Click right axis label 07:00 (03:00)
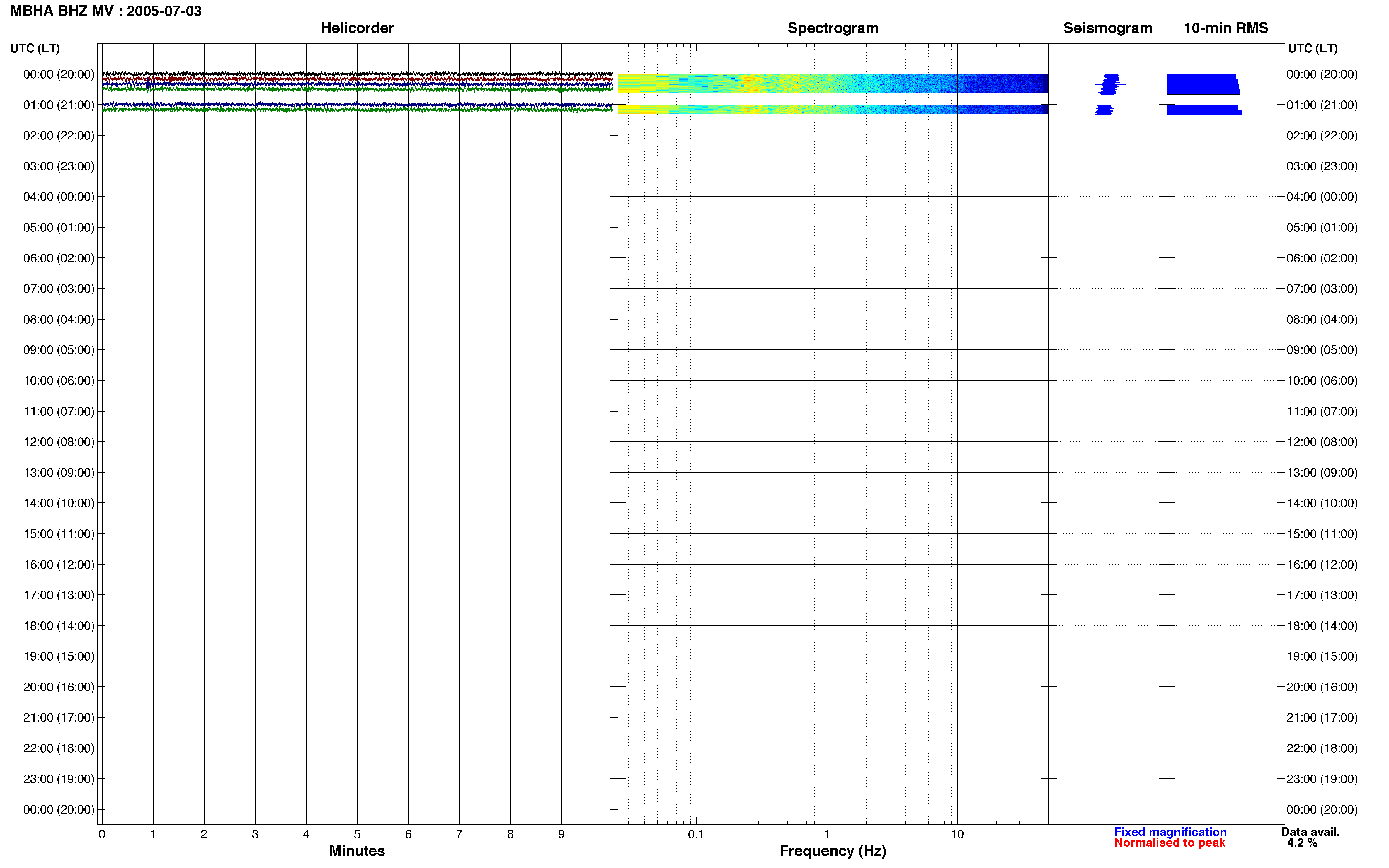Viewport: 1389px width, 868px height. pos(1322,288)
